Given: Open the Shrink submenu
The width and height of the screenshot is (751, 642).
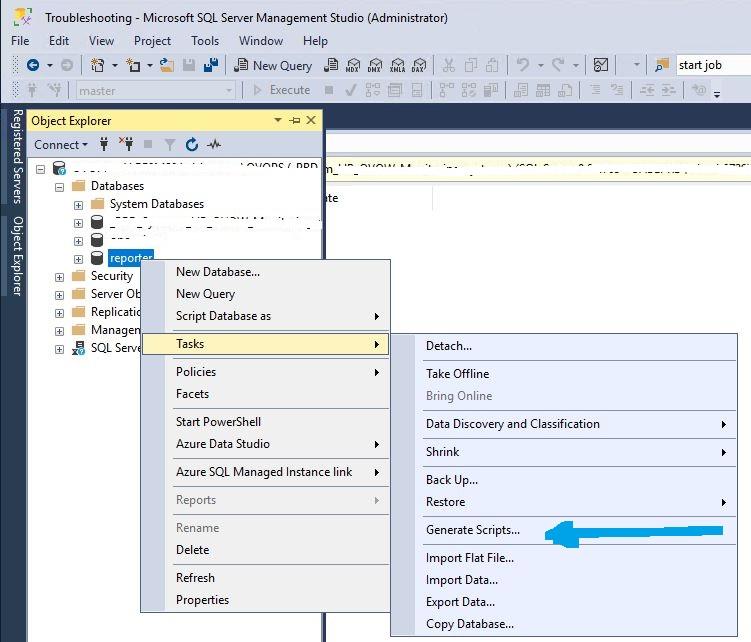Looking at the screenshot, I should (564, 452).
